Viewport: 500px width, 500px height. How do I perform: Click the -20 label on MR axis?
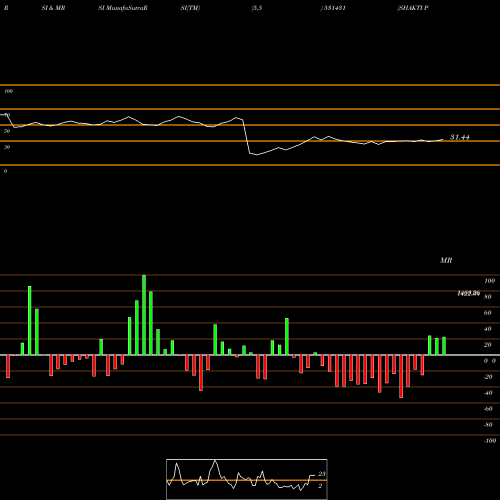(x=488, y=377)
